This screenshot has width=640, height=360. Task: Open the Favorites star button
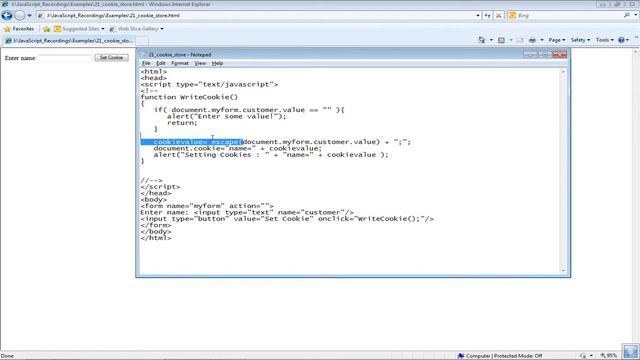click(19, 29)
